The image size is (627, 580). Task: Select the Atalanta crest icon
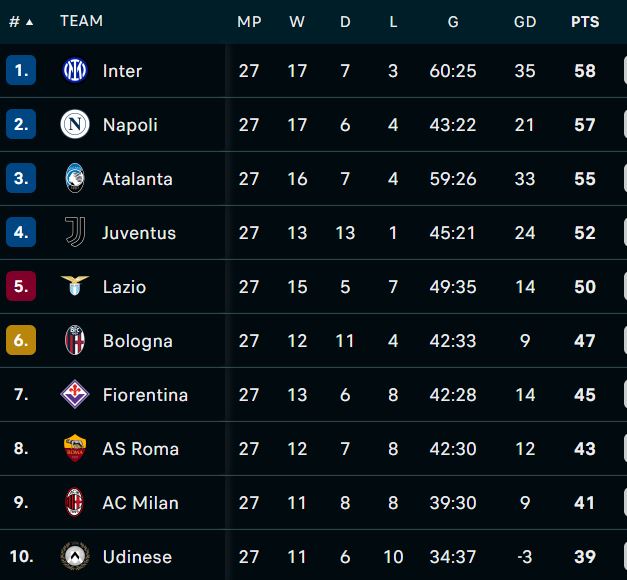75,178
